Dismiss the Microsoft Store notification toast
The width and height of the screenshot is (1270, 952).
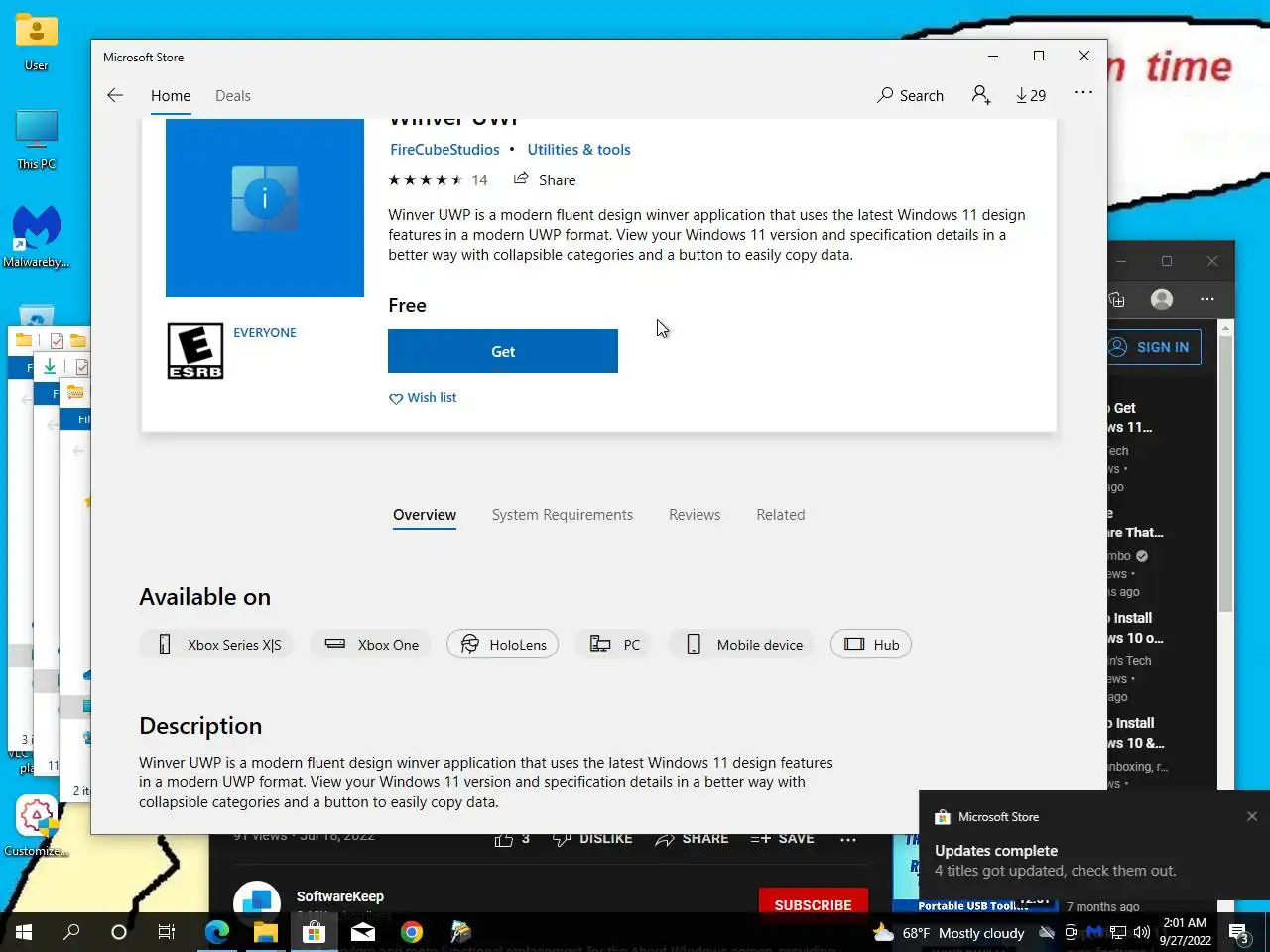(x=1252, y=816)
